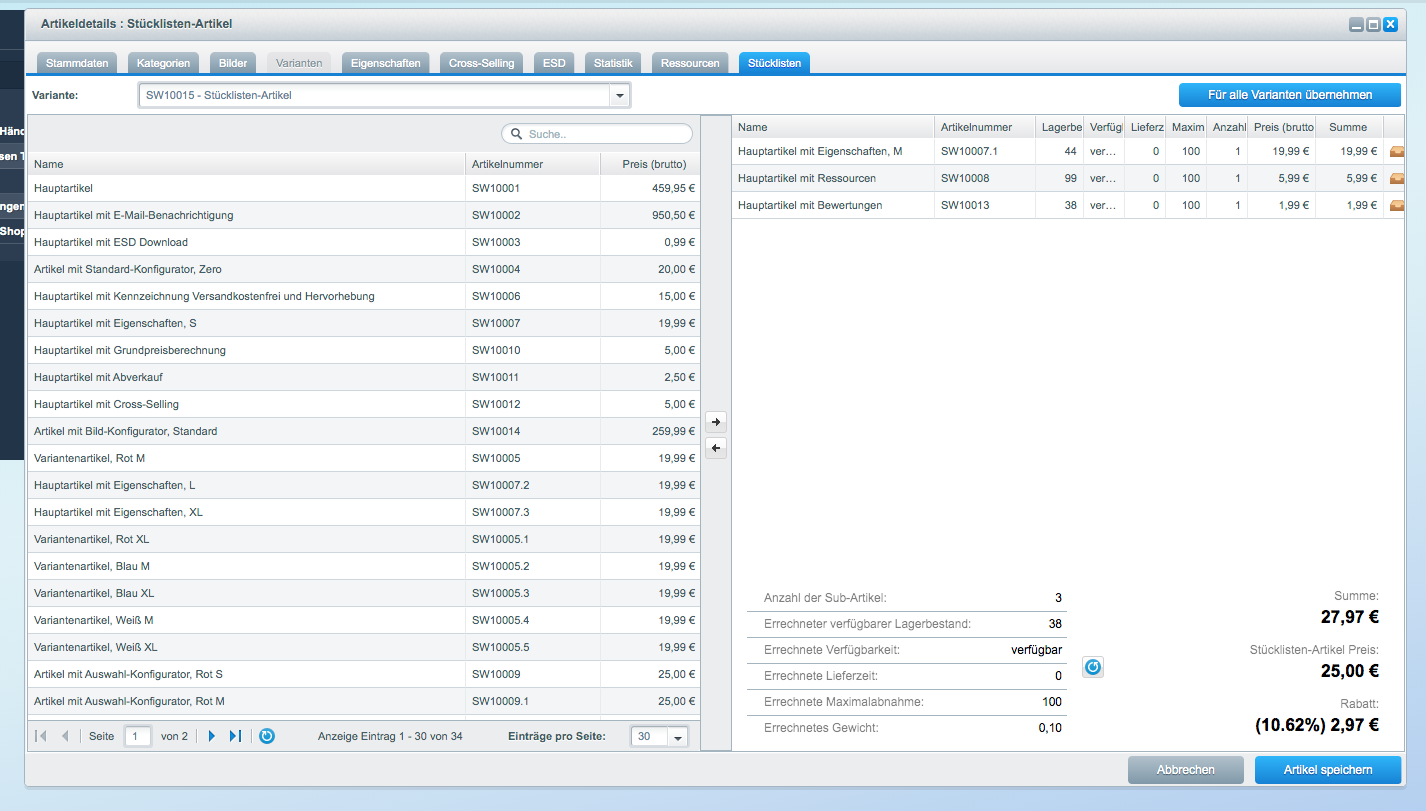Image resolution: width=1426 pixels, height=811 pixels.
Task: Click Anzahl cell of Hauptartikel mit Eigenschaften, M
Action: pos(1227,151)
